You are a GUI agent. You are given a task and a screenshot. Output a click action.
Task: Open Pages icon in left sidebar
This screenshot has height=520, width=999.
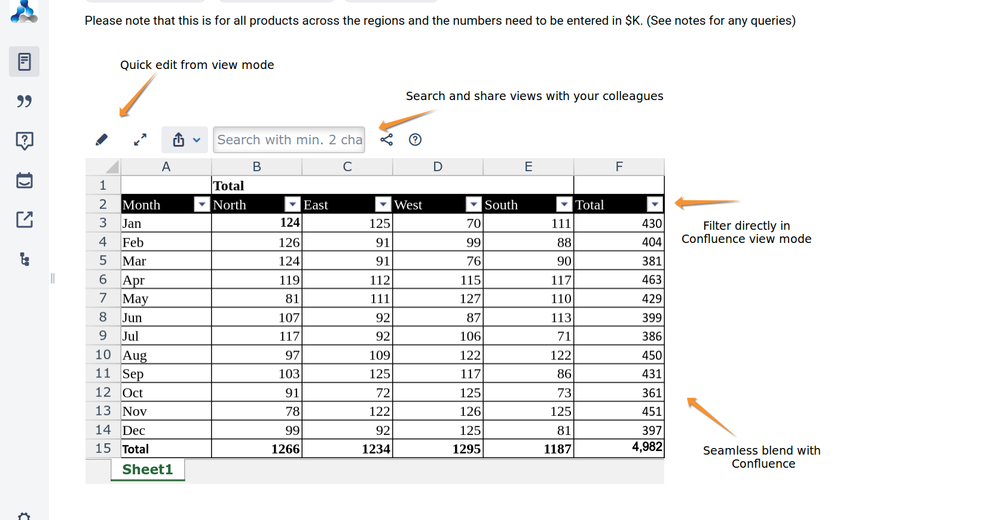[x=24, y=62]
